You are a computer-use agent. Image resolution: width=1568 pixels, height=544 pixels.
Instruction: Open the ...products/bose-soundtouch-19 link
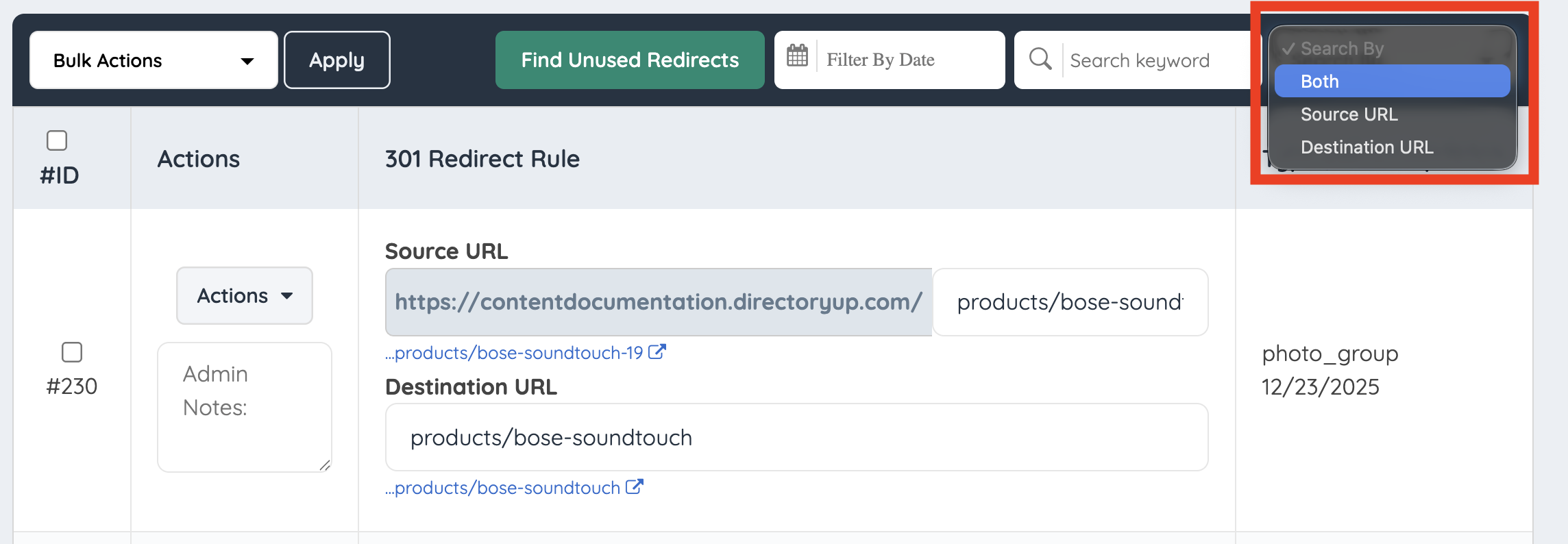coord(518,353)
